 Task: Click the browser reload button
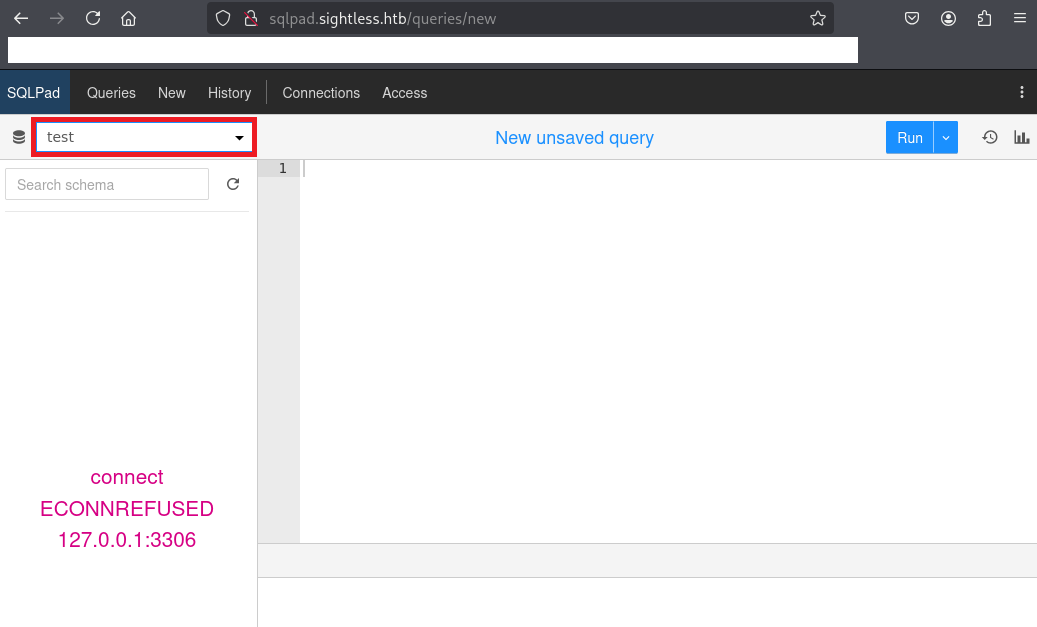point(93,18)
